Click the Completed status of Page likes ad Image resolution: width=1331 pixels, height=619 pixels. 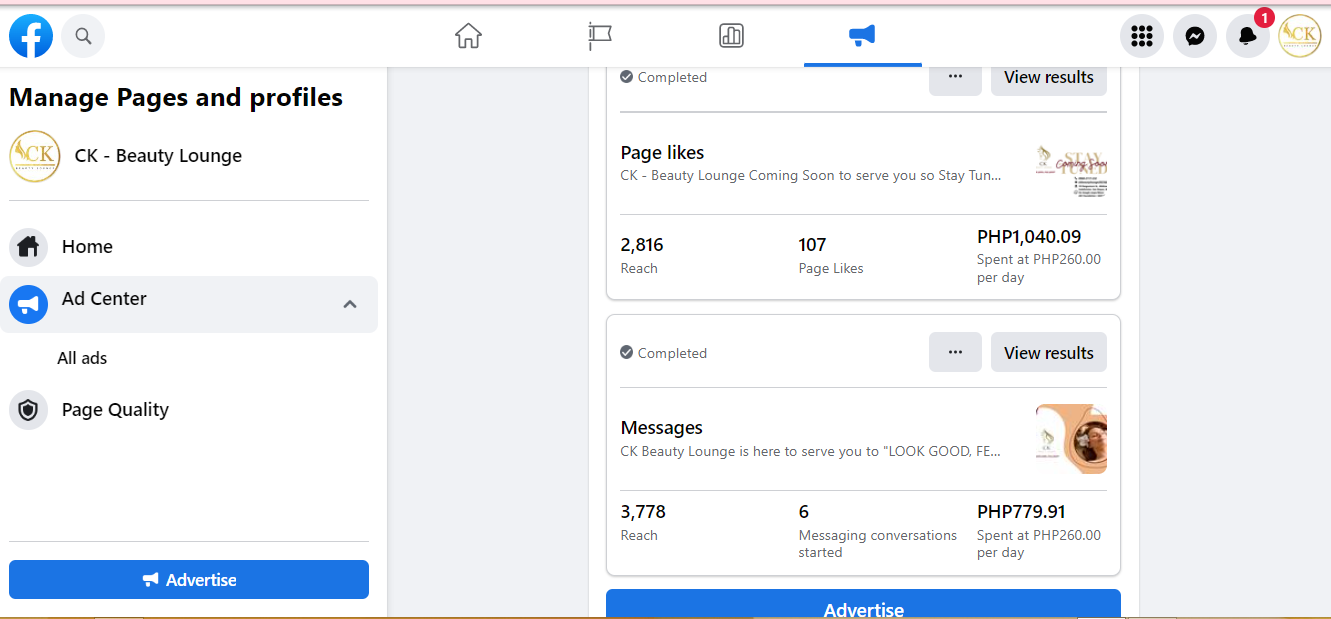click(x=663, y=77)
